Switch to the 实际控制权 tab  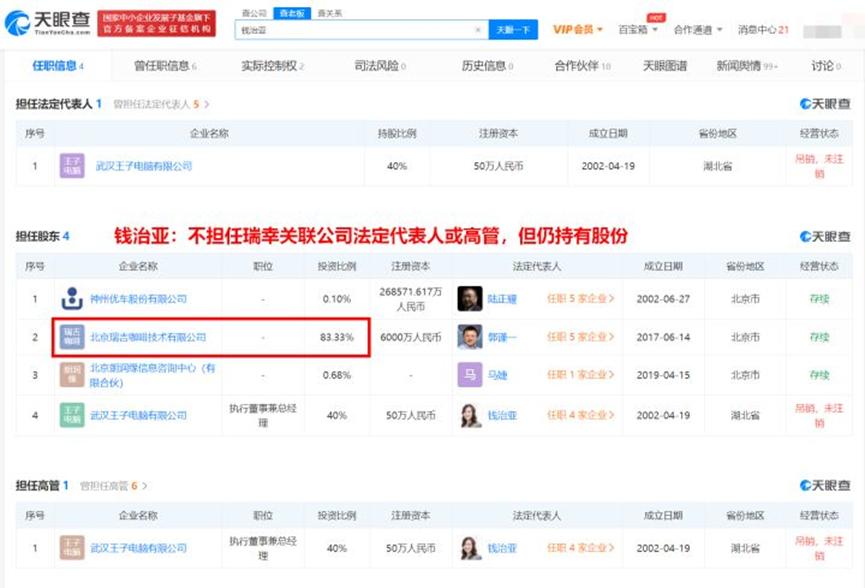[x=273, y=66]
